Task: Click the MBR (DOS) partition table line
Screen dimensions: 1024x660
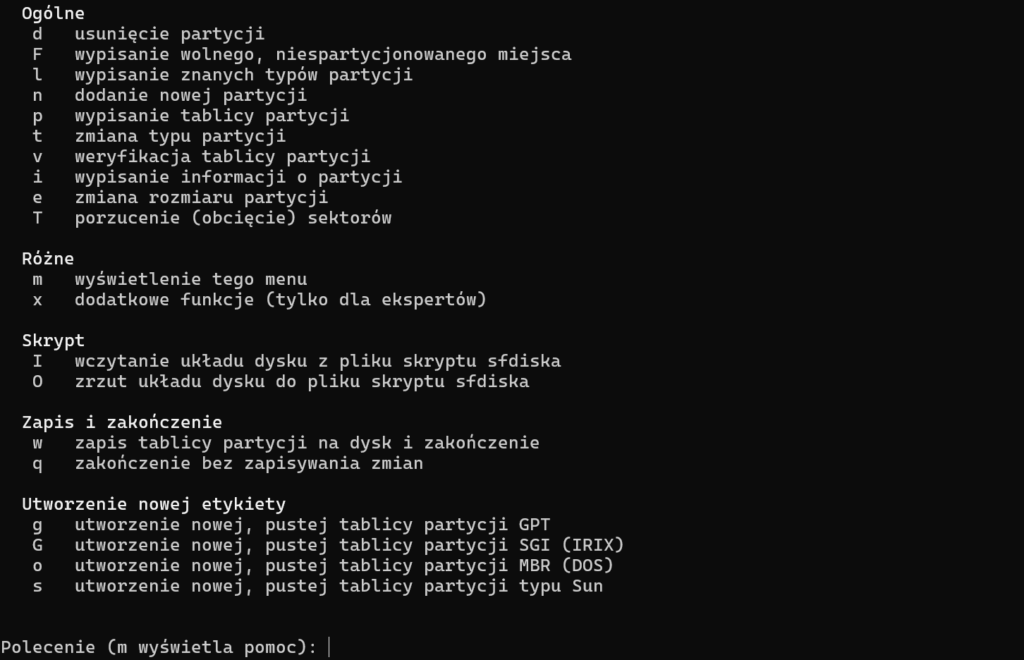Action: 343,565
